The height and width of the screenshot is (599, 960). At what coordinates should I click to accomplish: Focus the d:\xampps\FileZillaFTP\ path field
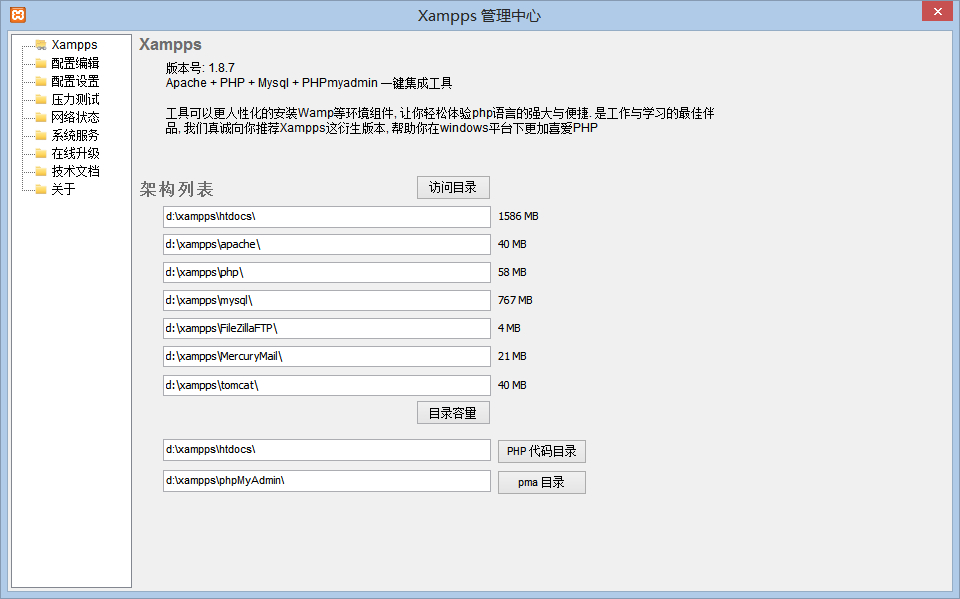[x=327, y=328]
